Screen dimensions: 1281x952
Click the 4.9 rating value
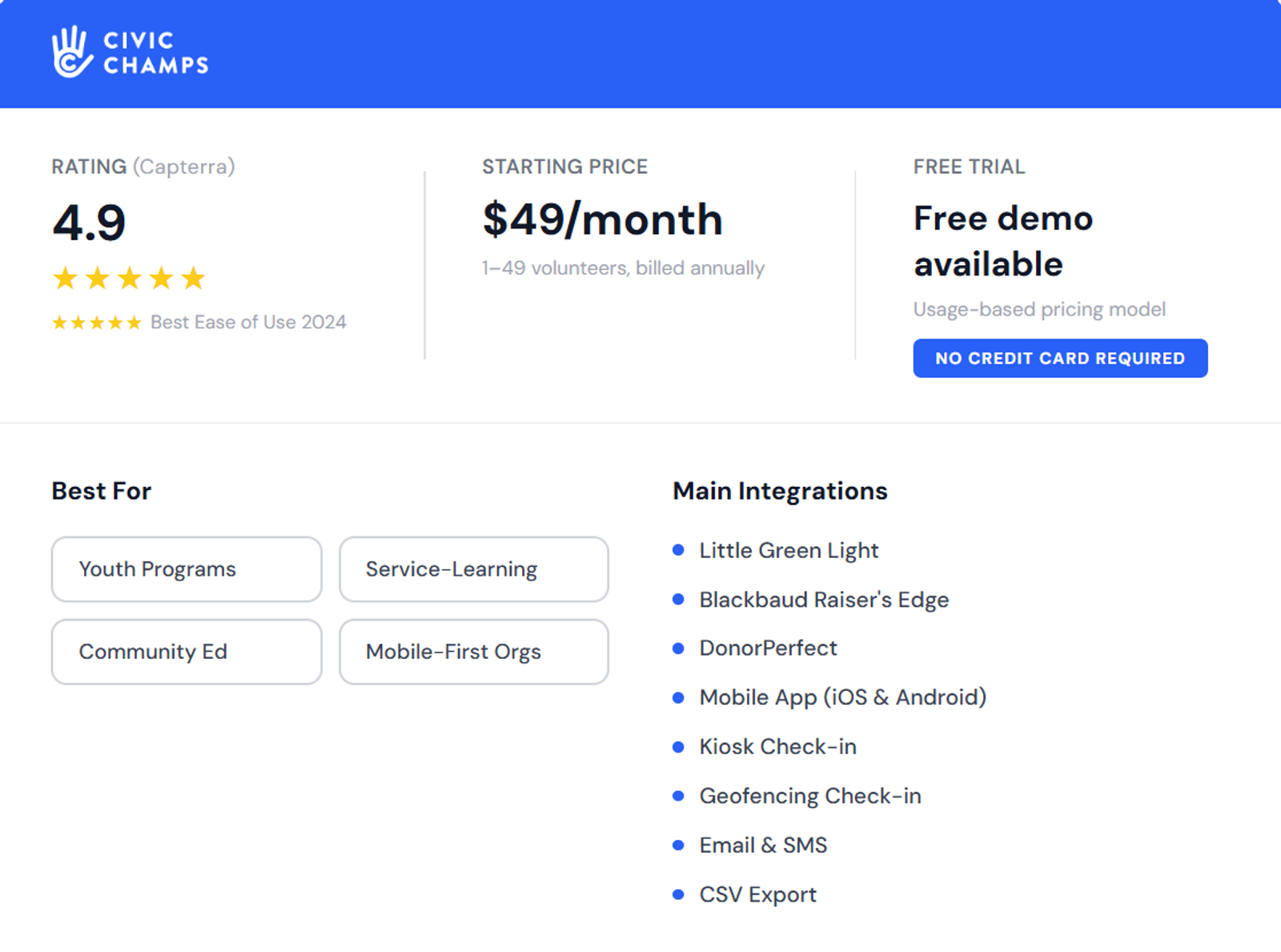coord(89,223)
